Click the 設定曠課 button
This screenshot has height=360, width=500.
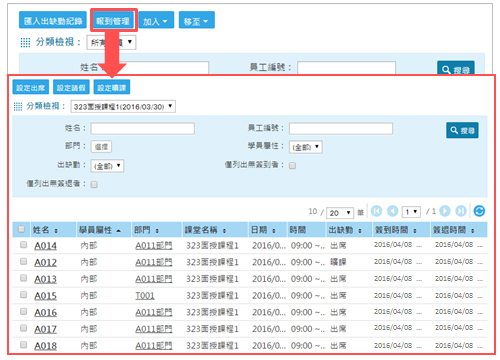tap(112, 87)
